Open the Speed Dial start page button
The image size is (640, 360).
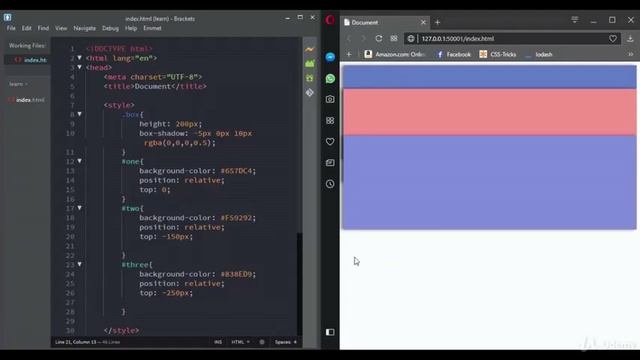(x=394, y=38)
